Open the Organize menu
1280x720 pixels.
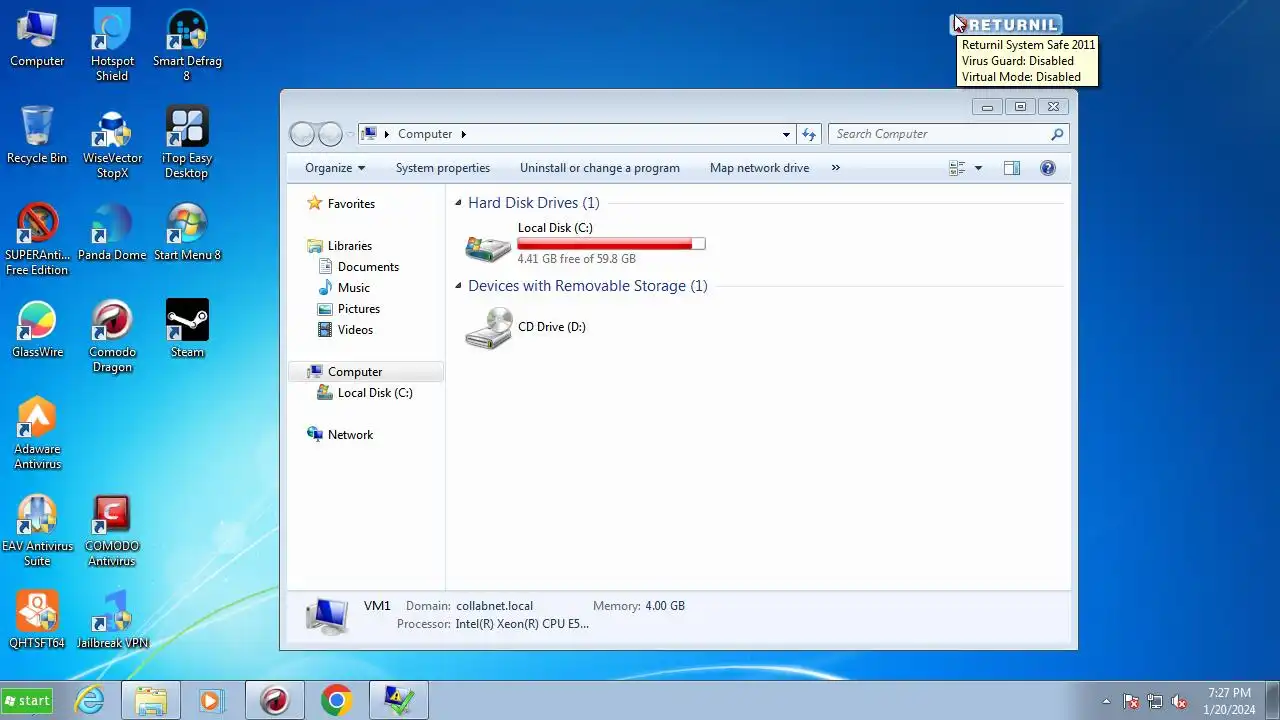click(x=335, y=168)
